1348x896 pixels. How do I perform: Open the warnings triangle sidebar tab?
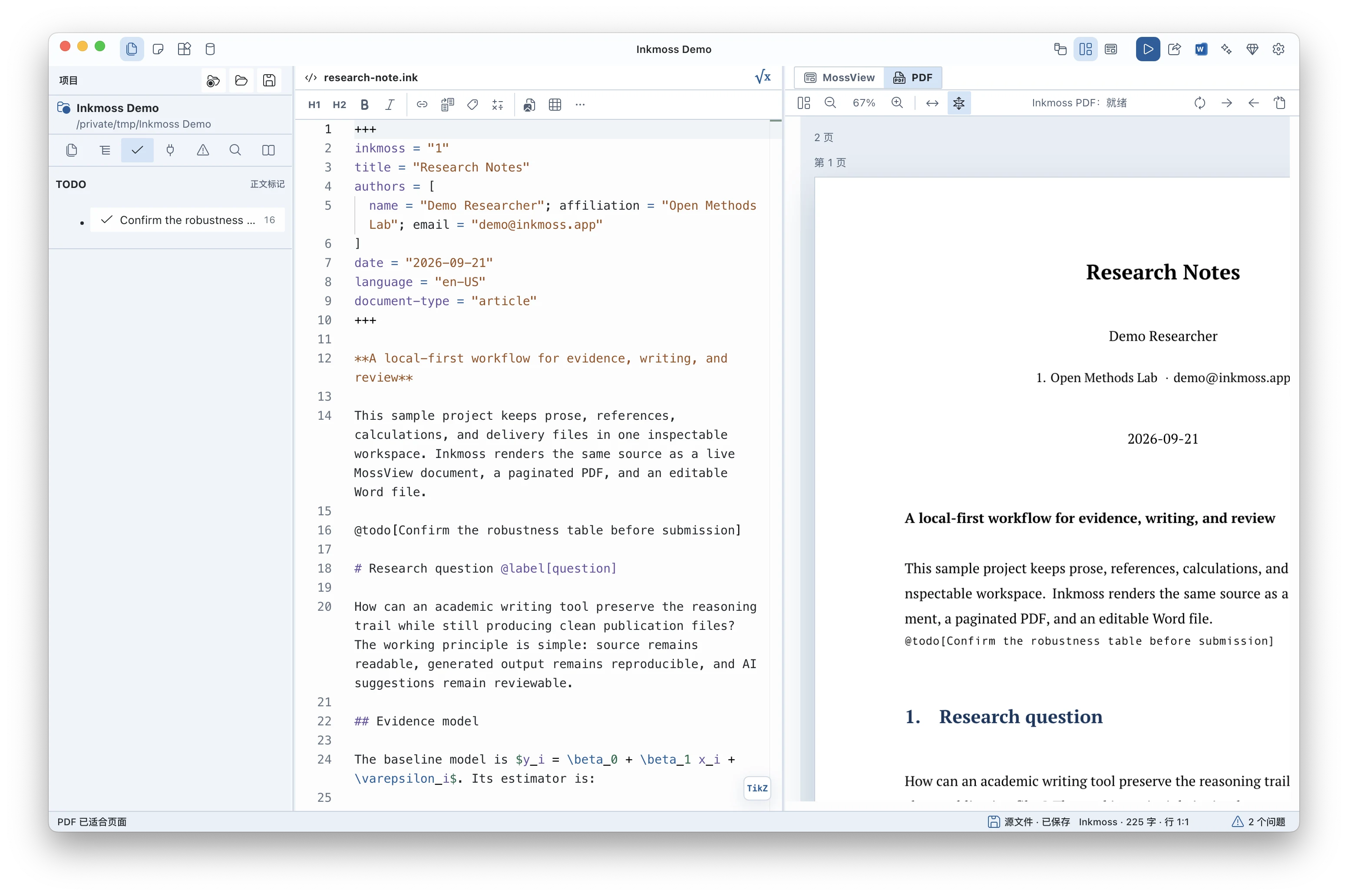203,150
